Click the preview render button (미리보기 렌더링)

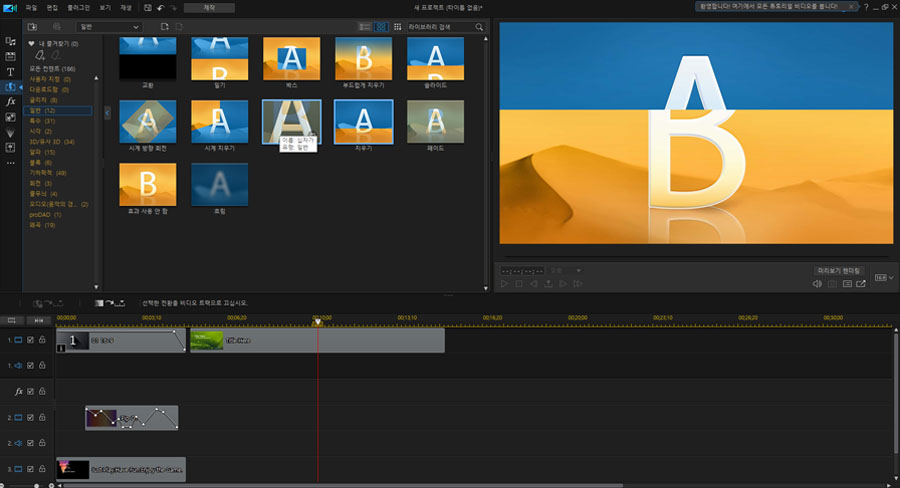coord(839,270)
